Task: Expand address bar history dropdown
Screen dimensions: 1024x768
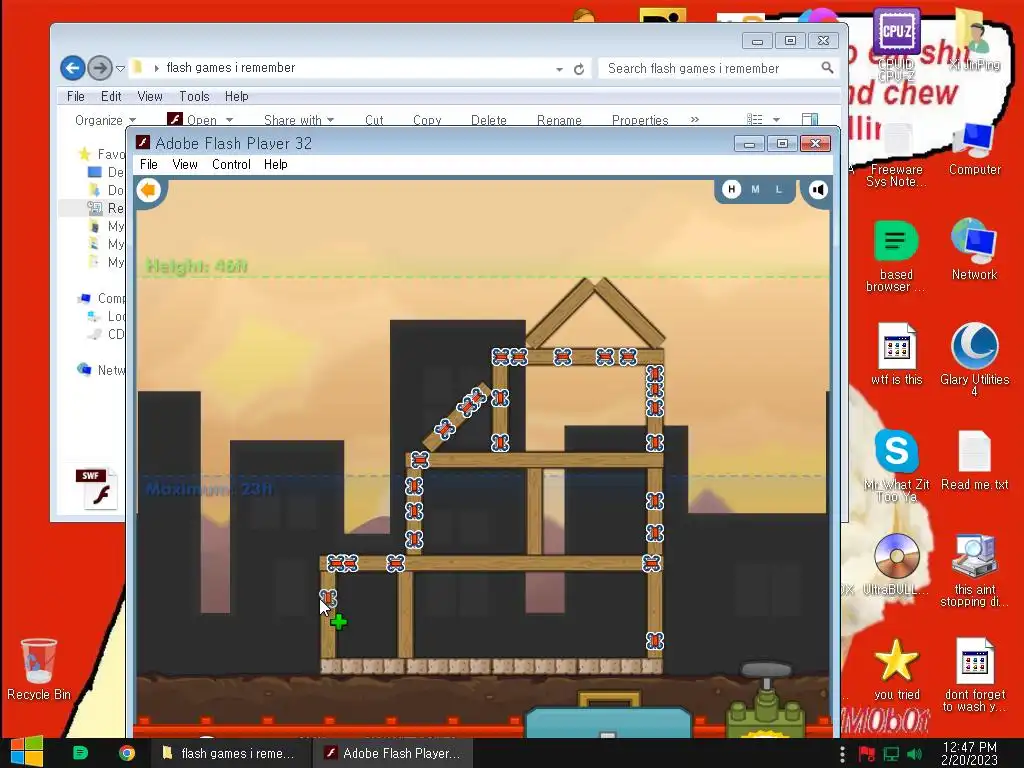Action: point(560,69)
